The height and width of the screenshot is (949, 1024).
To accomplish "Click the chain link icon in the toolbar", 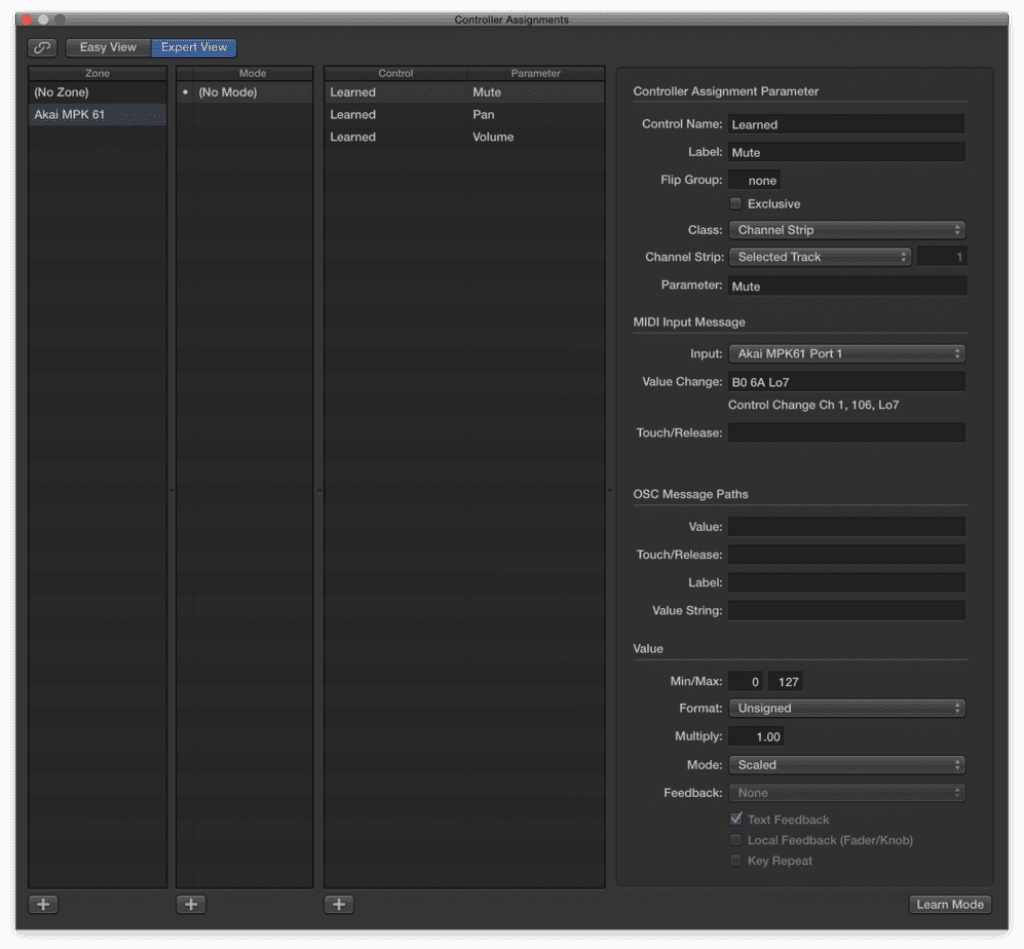I will click(x=42, y=47).
